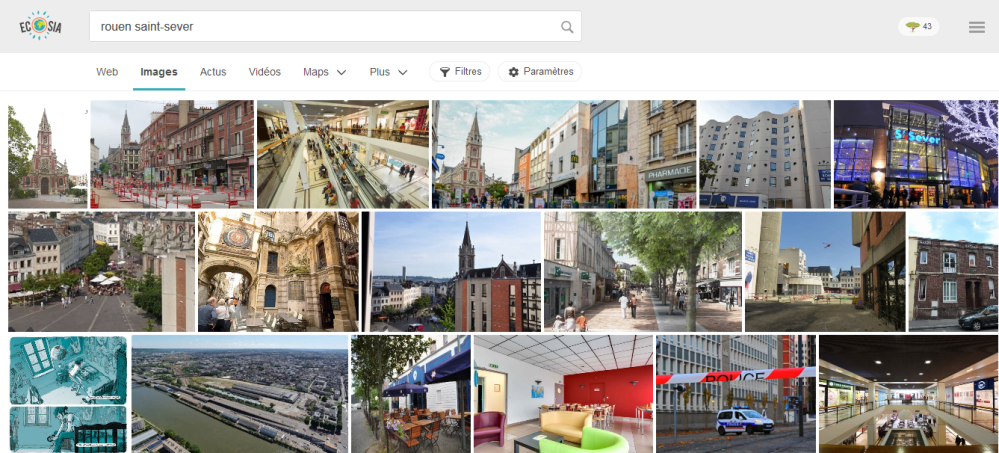
Task: Focus the search box with rouen saint-sever
Action: tap(335, 26)
